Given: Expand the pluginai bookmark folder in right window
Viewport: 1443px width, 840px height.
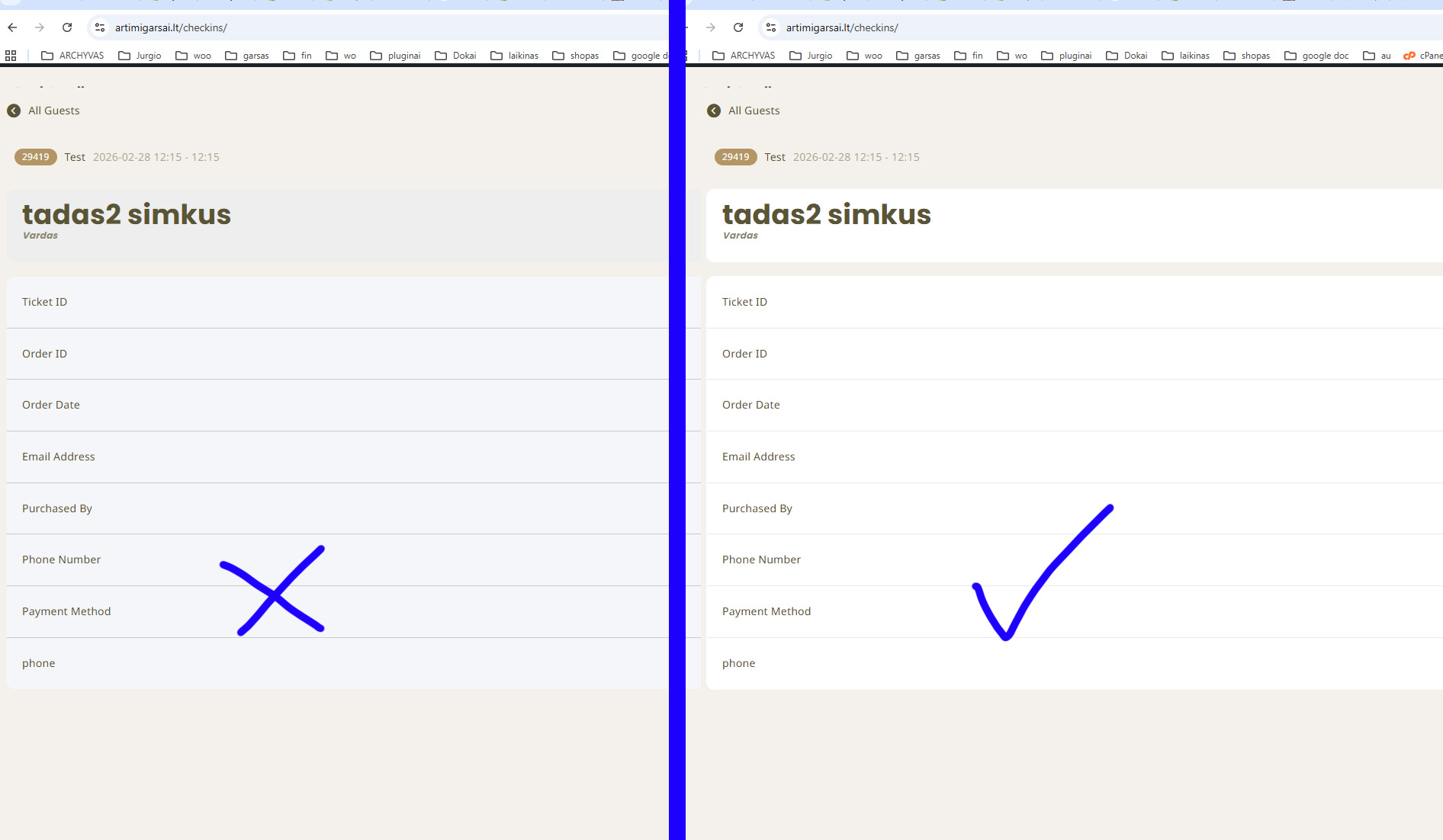Looking at the screenshot, I should 1066,56.
